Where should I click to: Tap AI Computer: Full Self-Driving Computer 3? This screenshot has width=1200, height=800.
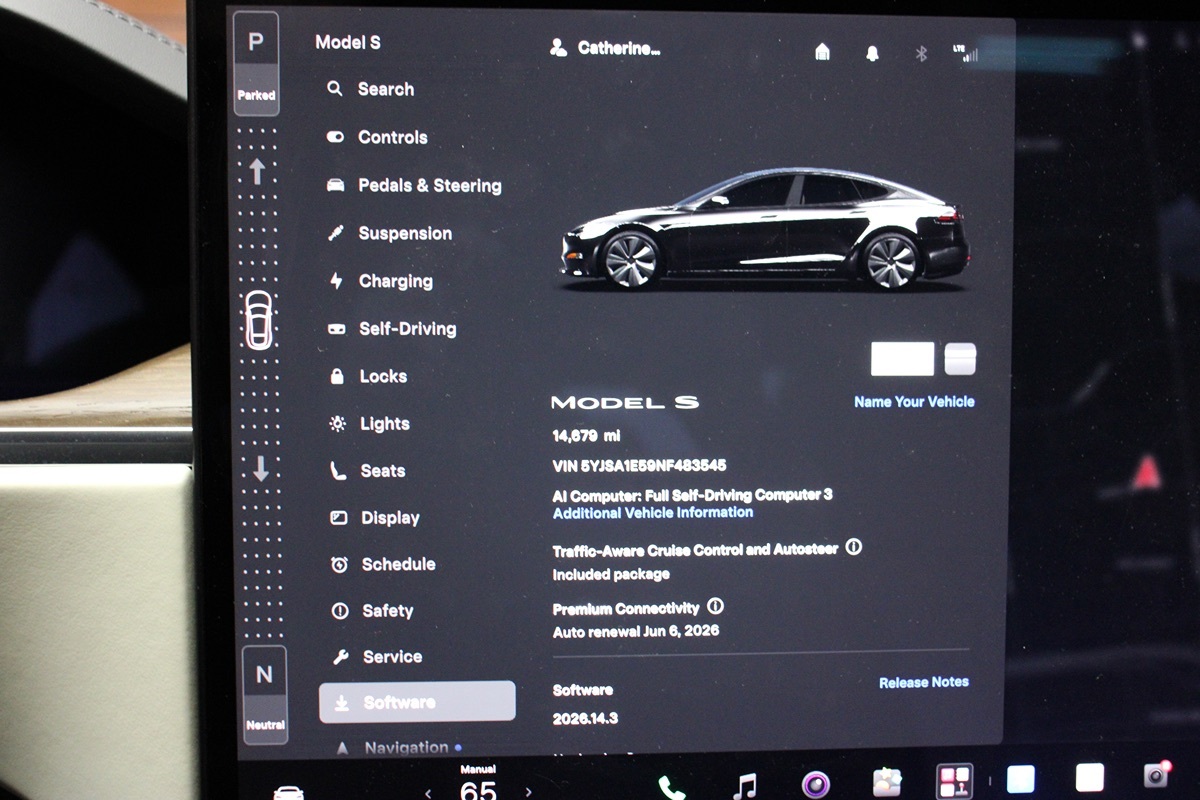click(x=692, y=495)
